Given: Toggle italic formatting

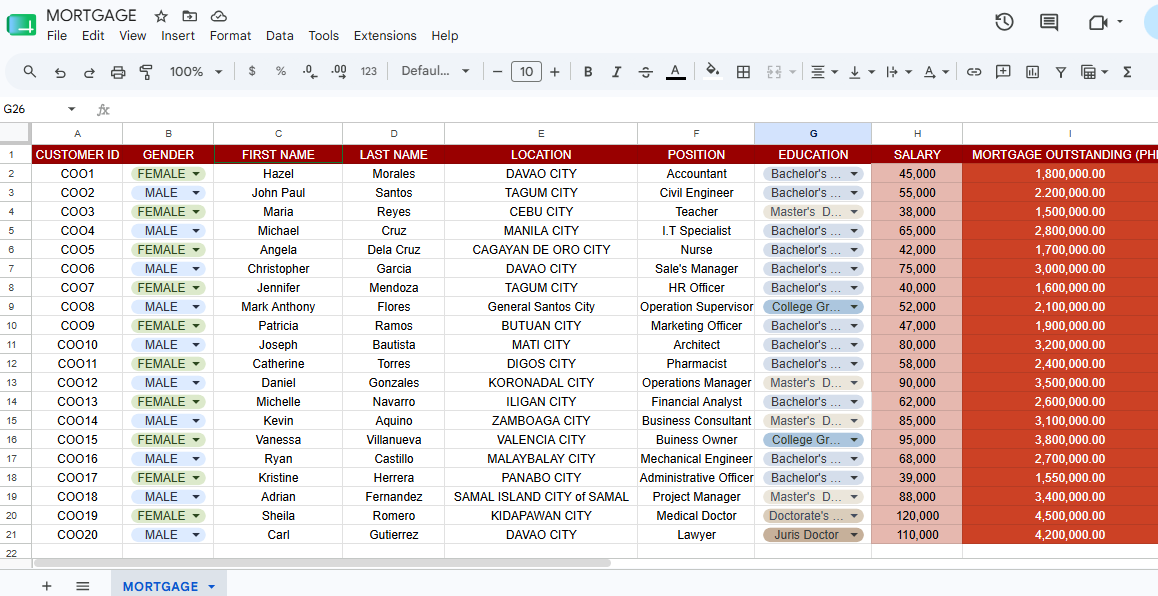Looking at the screenshot, I should point(617,72).
